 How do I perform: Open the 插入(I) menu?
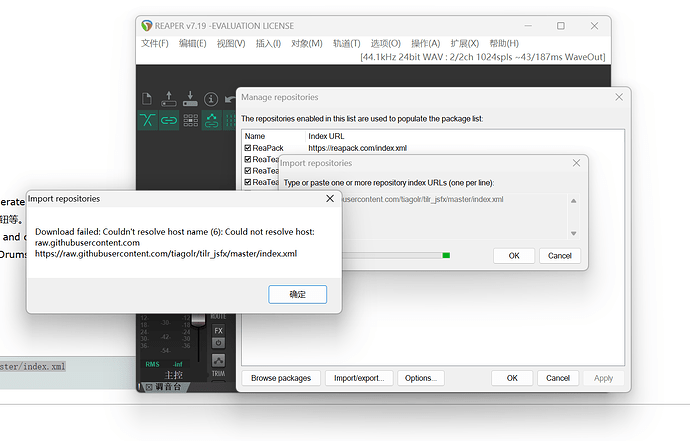[268, 43]
